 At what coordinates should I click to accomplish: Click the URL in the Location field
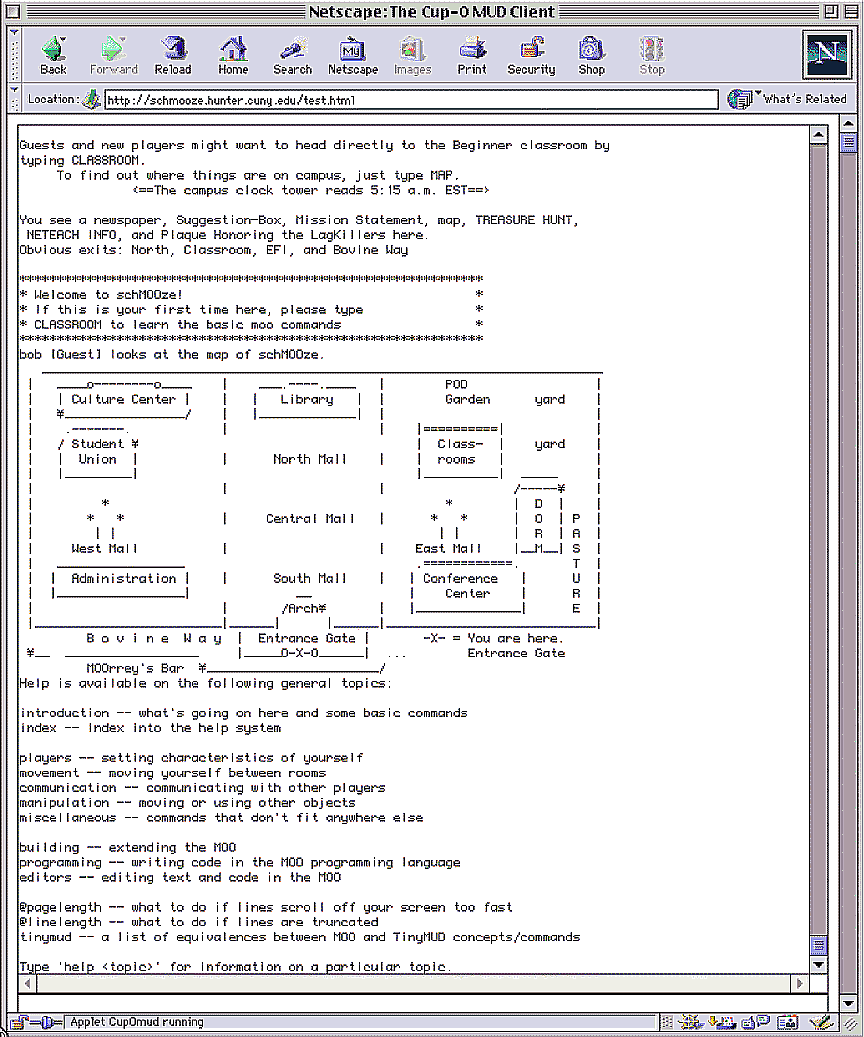point(231,101)
